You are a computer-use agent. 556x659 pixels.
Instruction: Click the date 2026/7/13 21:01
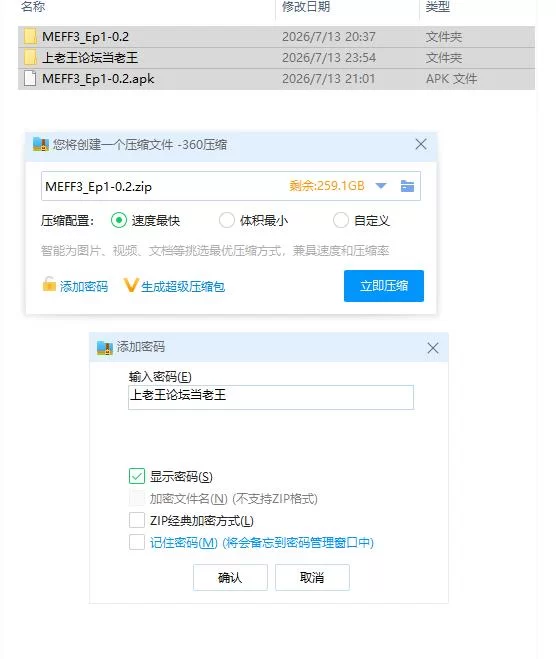(329, 79)
